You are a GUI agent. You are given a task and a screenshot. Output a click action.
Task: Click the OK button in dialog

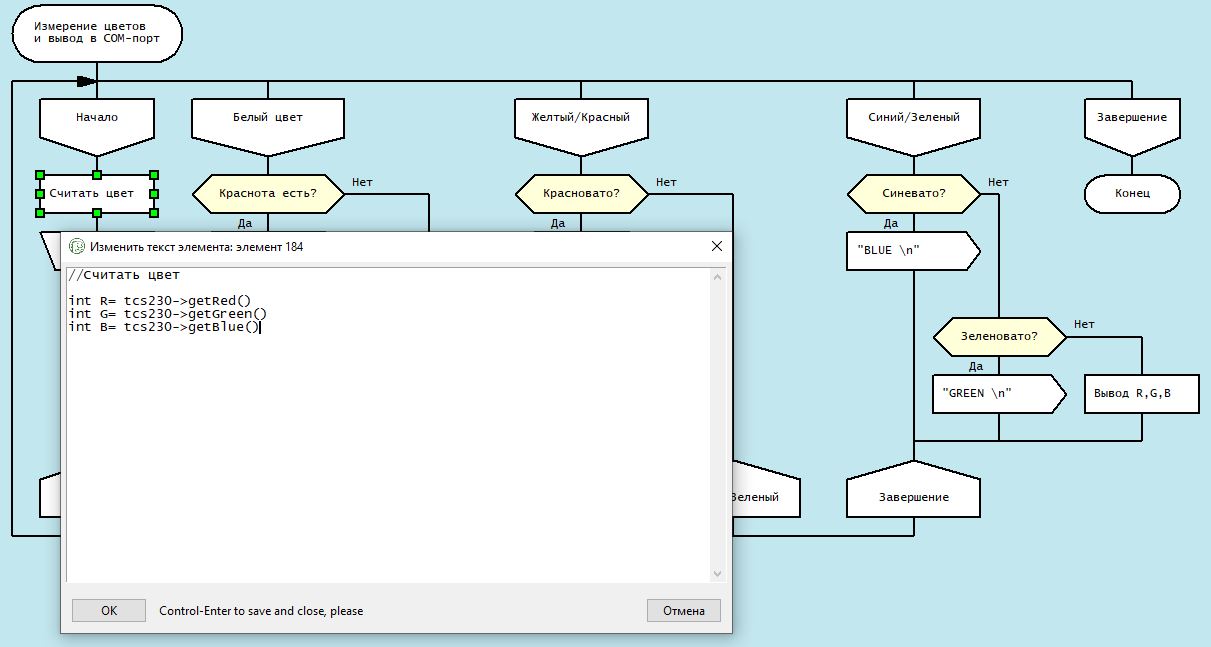pos(109,610)
